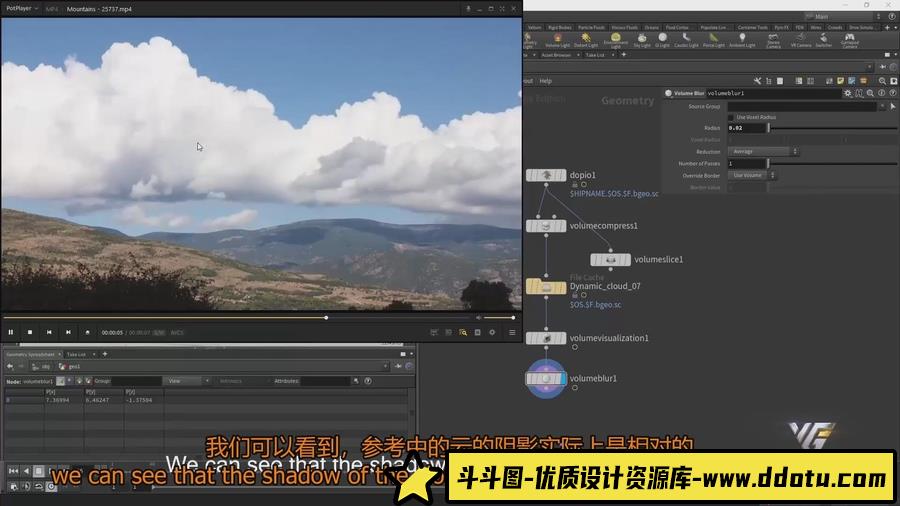
Task: Select the volumecompress1 node
Action: (546, 226)
